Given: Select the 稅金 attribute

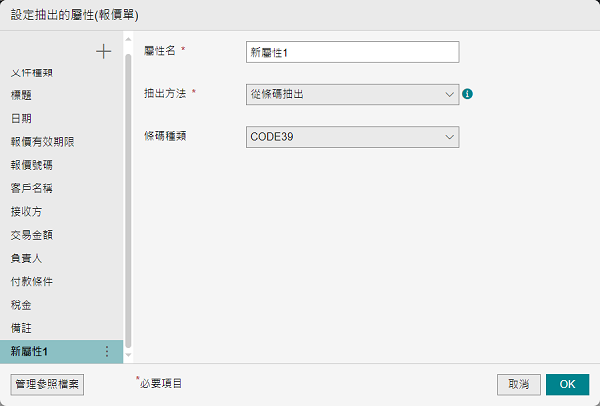Looking at the screenshot, I should 24,304.
